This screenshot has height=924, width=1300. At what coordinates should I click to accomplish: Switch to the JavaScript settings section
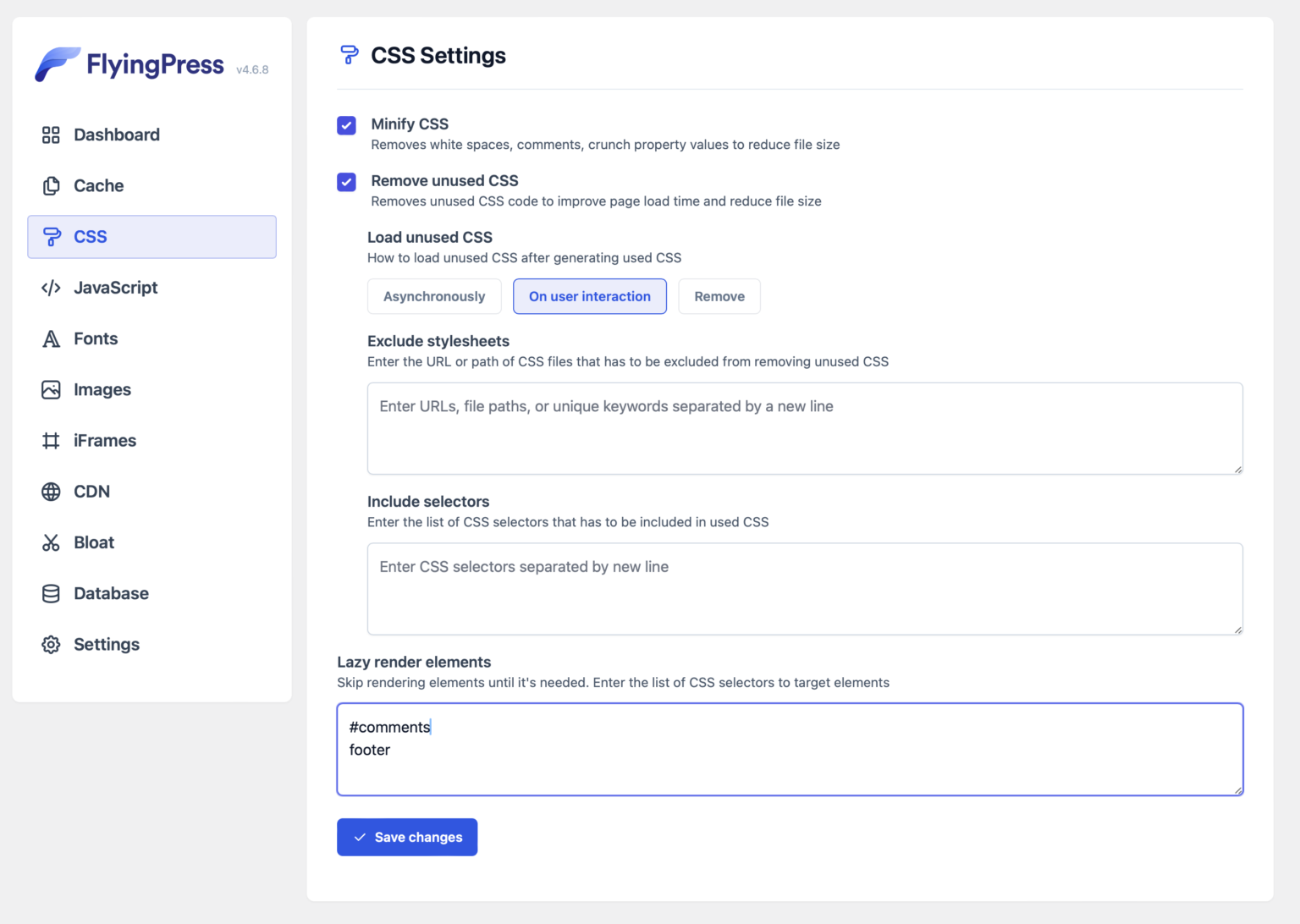pos(115,288)
